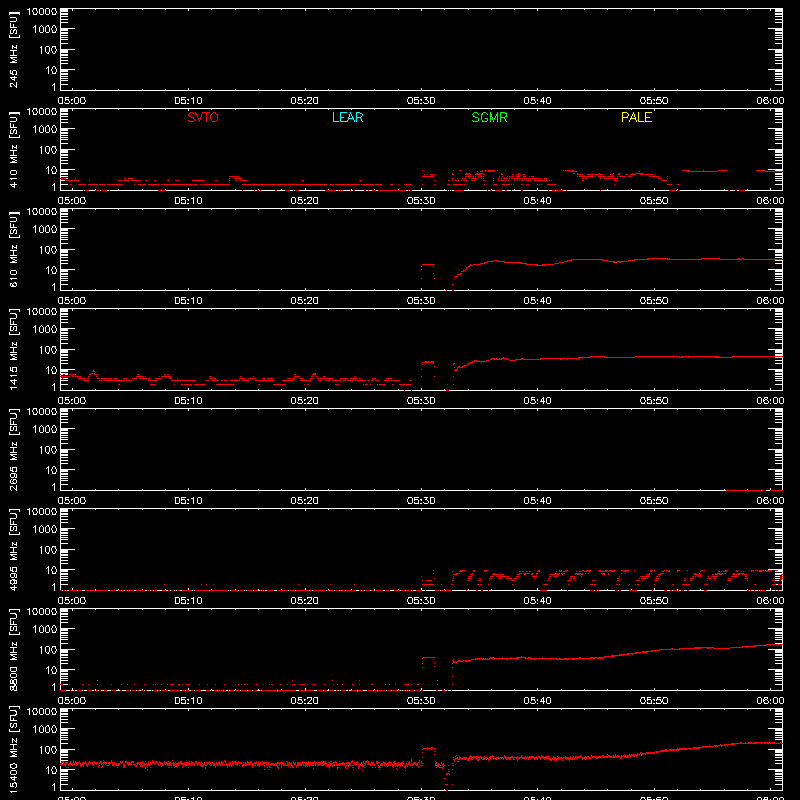Click 05:20 time label below 1415 MHz panel
The height and width of the screenshot is (800, 800).
click(305, 401)
